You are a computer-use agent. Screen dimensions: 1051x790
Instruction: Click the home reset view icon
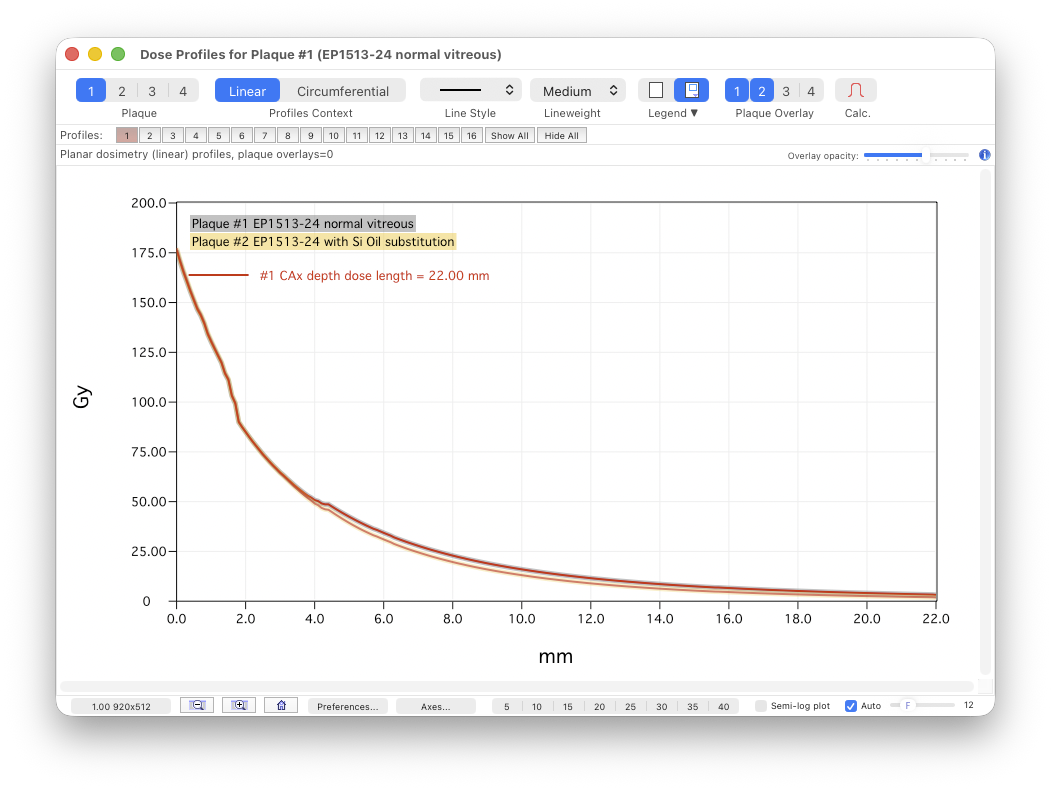[281, 705]
